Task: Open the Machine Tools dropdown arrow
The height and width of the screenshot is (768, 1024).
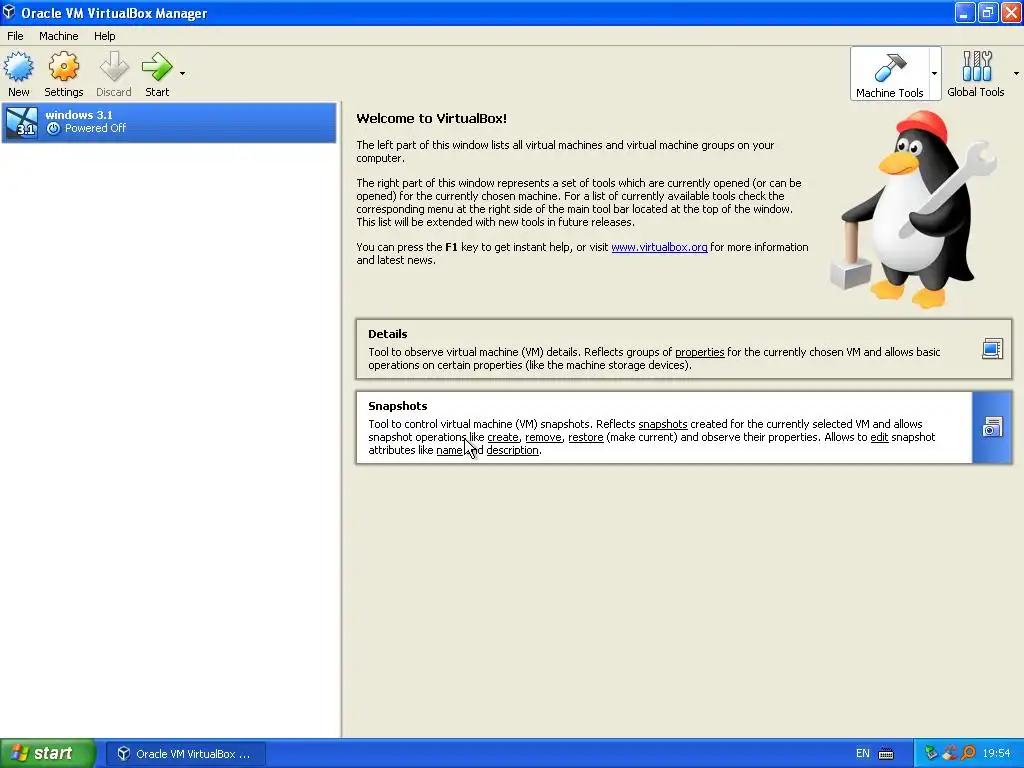Action: pos(935,74)
